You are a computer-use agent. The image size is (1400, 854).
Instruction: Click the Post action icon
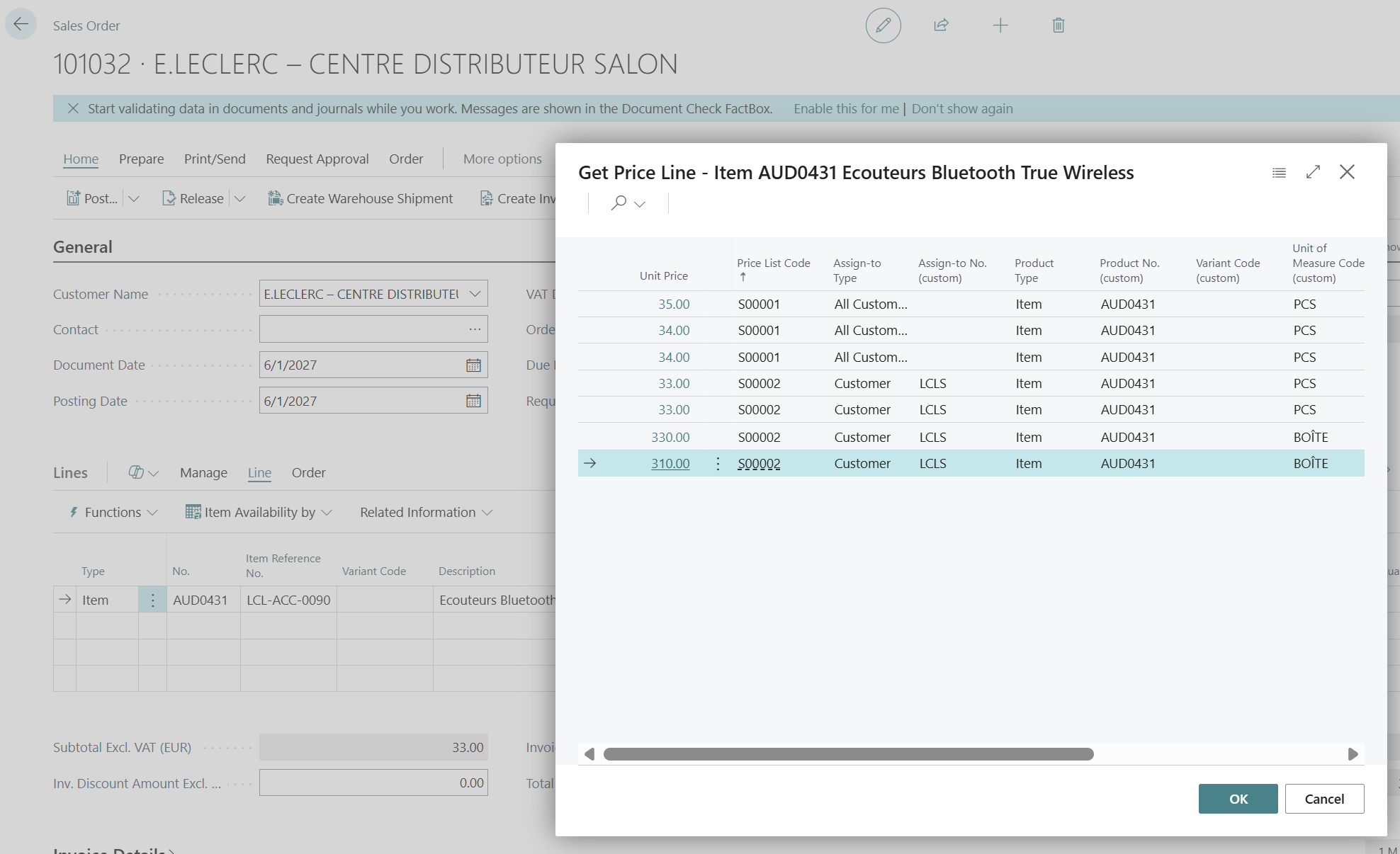tap(74, 198)
